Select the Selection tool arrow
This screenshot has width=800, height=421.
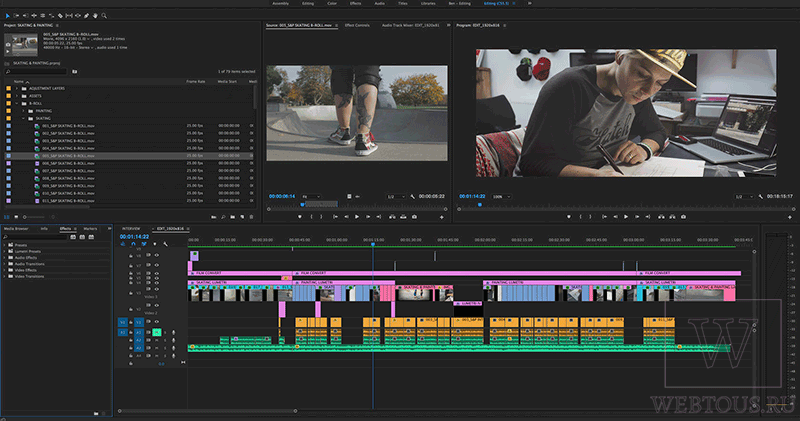point(8,16)
